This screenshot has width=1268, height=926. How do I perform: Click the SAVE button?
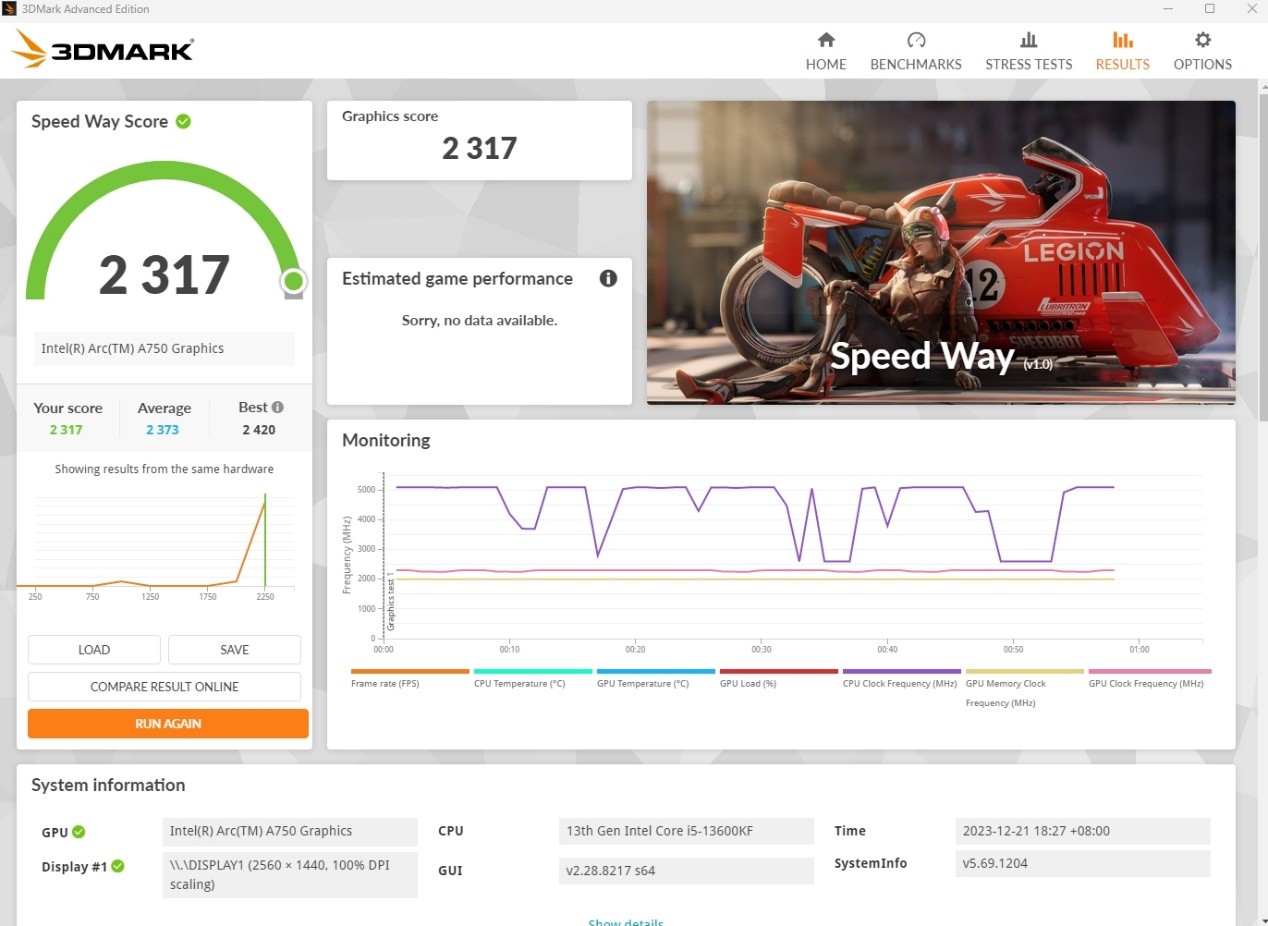[234, 649]
